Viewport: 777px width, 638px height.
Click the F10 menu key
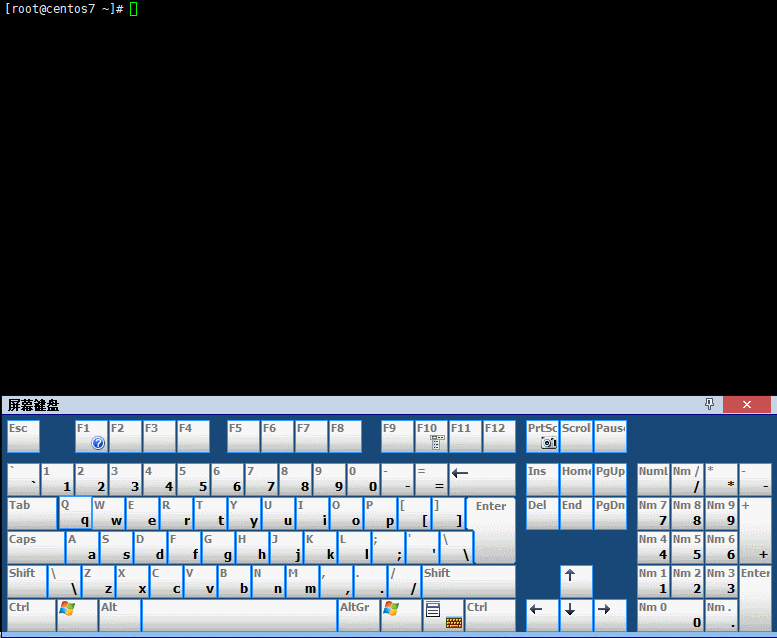431,436
